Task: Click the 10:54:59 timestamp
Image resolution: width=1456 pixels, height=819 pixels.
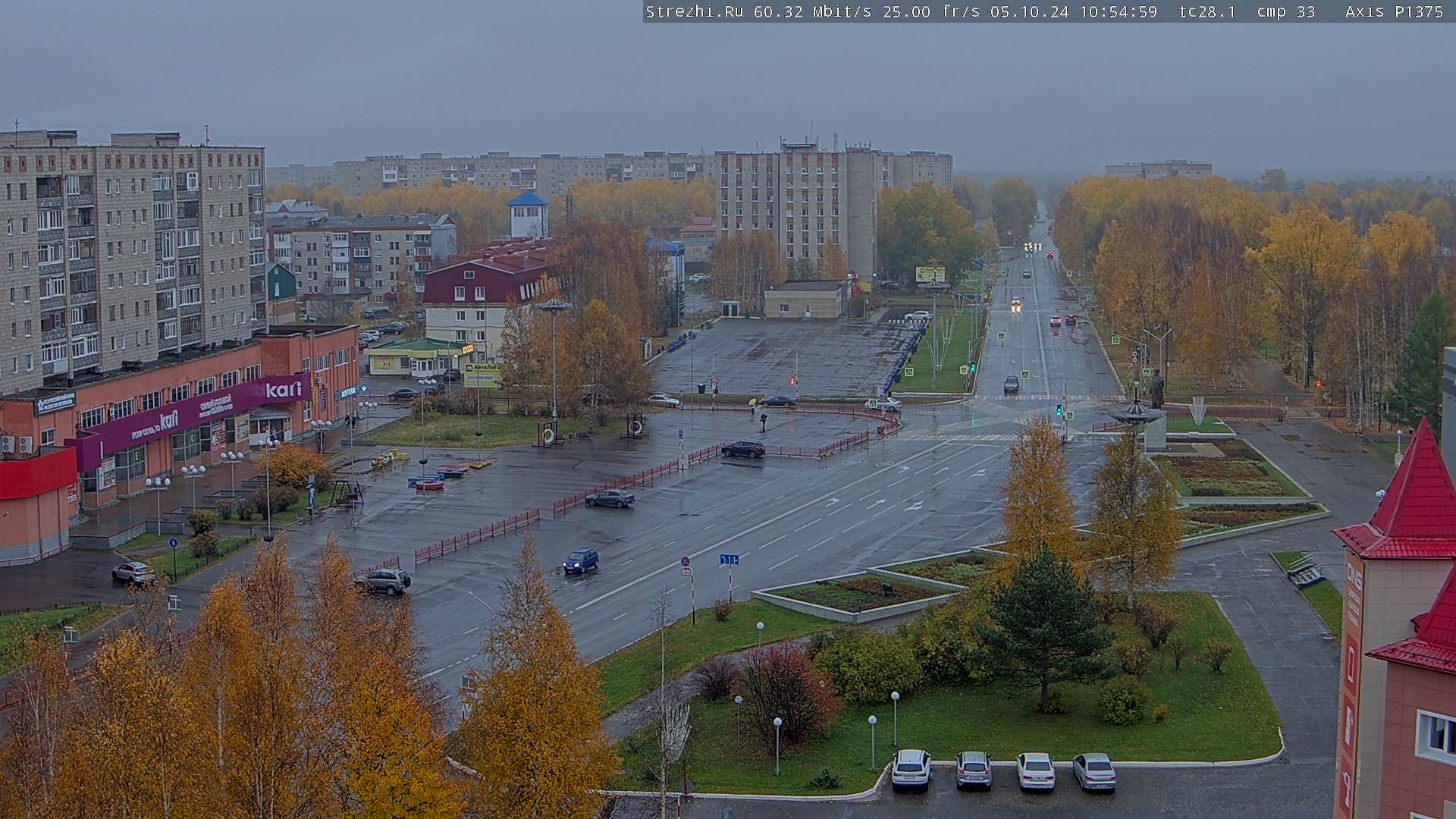Action: 1119,11
